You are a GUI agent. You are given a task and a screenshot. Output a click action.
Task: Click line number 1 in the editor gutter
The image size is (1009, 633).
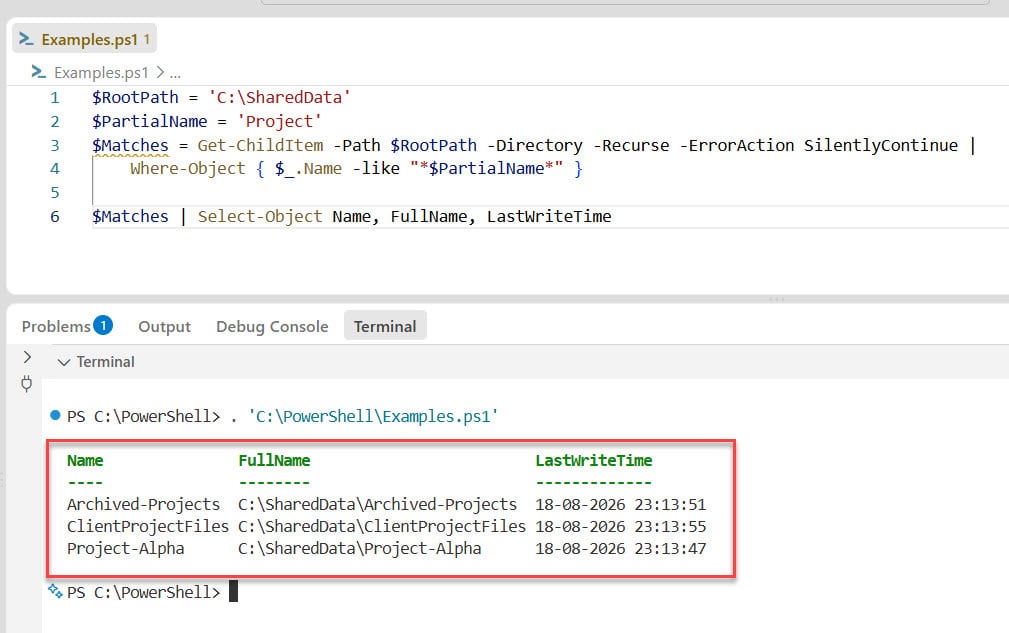55,98
